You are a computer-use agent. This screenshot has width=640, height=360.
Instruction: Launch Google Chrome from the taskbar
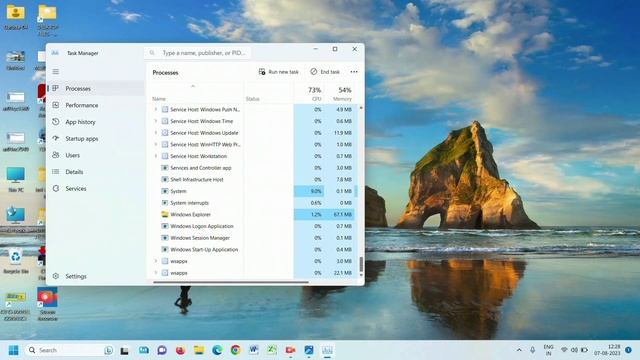pyautogui.click(x=236, y=350)
